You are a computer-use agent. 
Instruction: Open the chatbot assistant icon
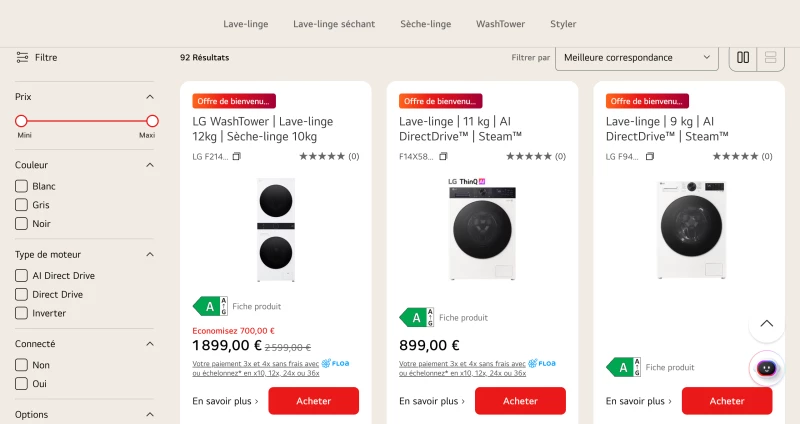coord(766,368)
